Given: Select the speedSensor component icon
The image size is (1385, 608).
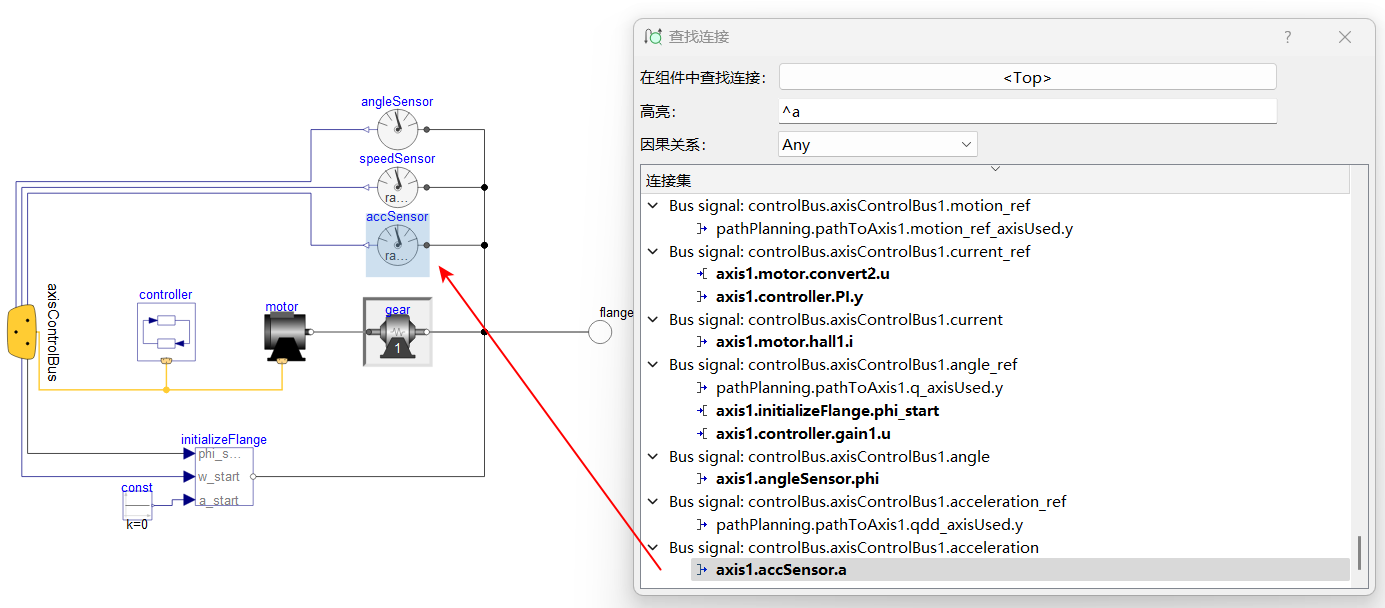Looking at the screenshot, I should (397, 186).
